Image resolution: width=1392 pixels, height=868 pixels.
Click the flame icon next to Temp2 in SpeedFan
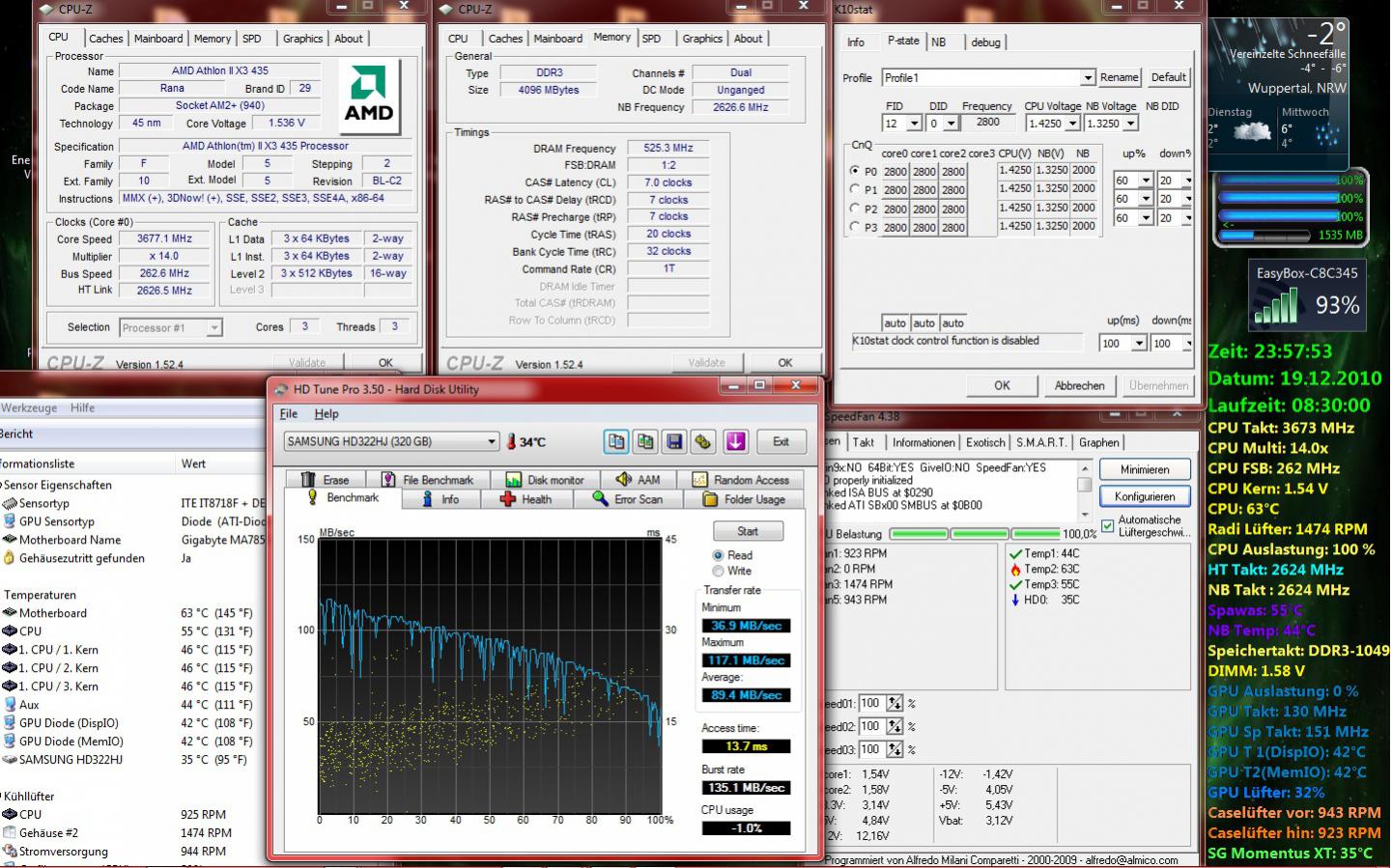pyautogui.click(x=1015, y=569)
